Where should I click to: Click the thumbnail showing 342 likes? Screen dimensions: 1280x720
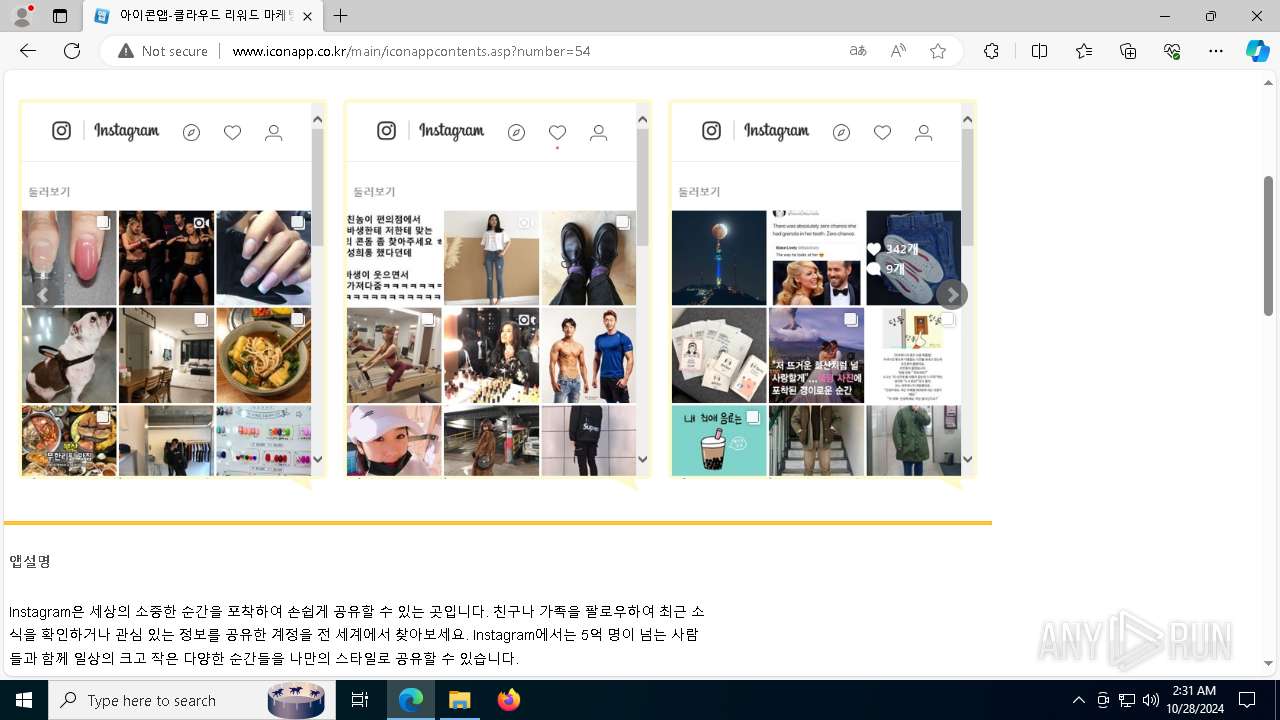[913, 258]
